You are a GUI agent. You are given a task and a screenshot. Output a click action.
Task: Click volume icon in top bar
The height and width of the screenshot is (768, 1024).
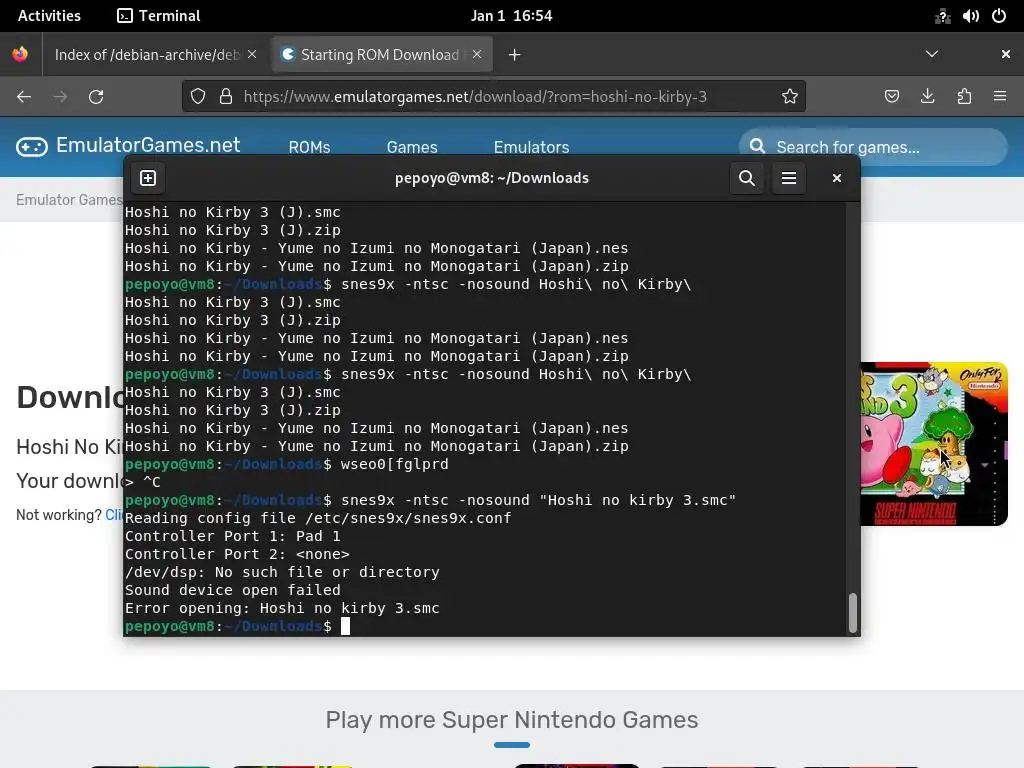click(x=970, y=16)
